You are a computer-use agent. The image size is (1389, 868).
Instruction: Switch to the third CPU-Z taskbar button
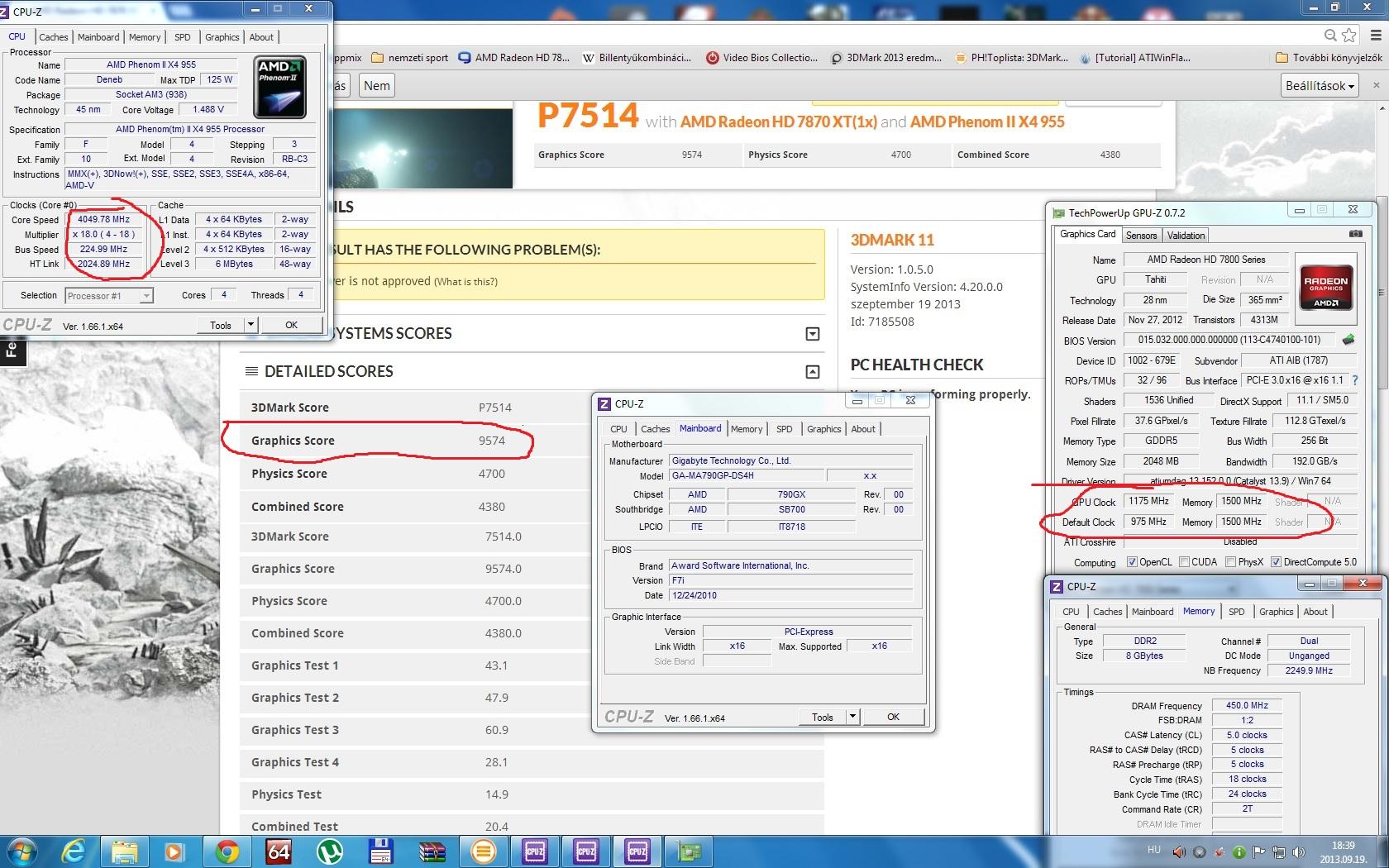[x=637, y=851]
